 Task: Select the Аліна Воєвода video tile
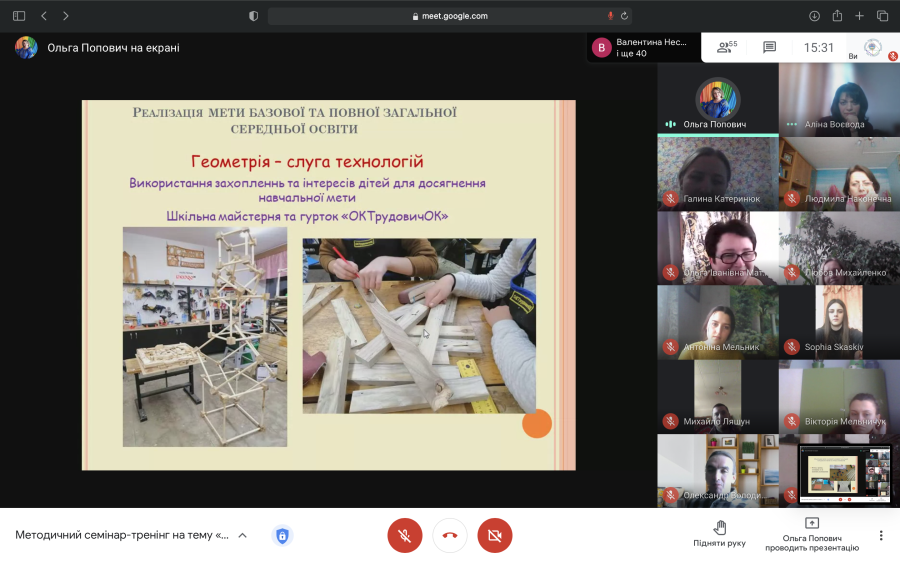pyautogui.click(x=839, y=99)
